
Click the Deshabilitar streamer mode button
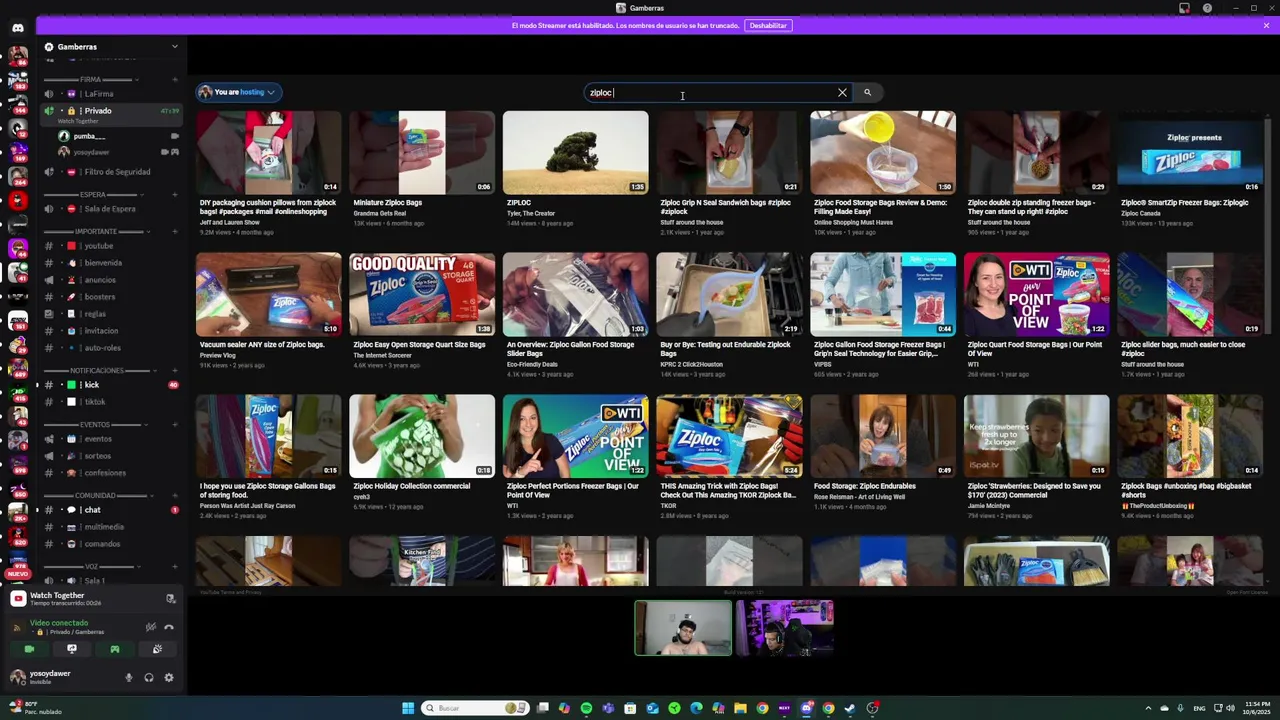[768, 26]
